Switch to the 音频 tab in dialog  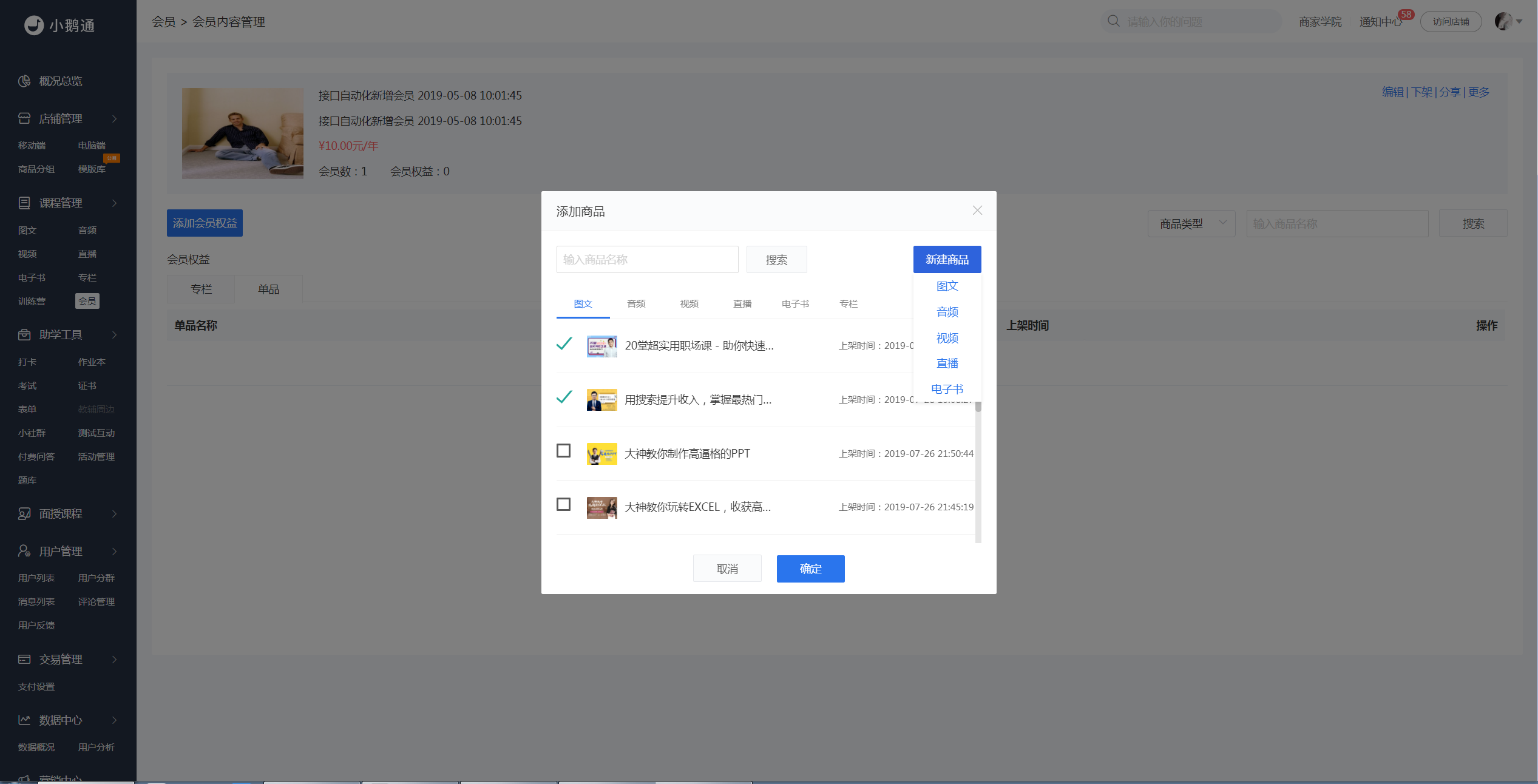(x=636, y=304)
